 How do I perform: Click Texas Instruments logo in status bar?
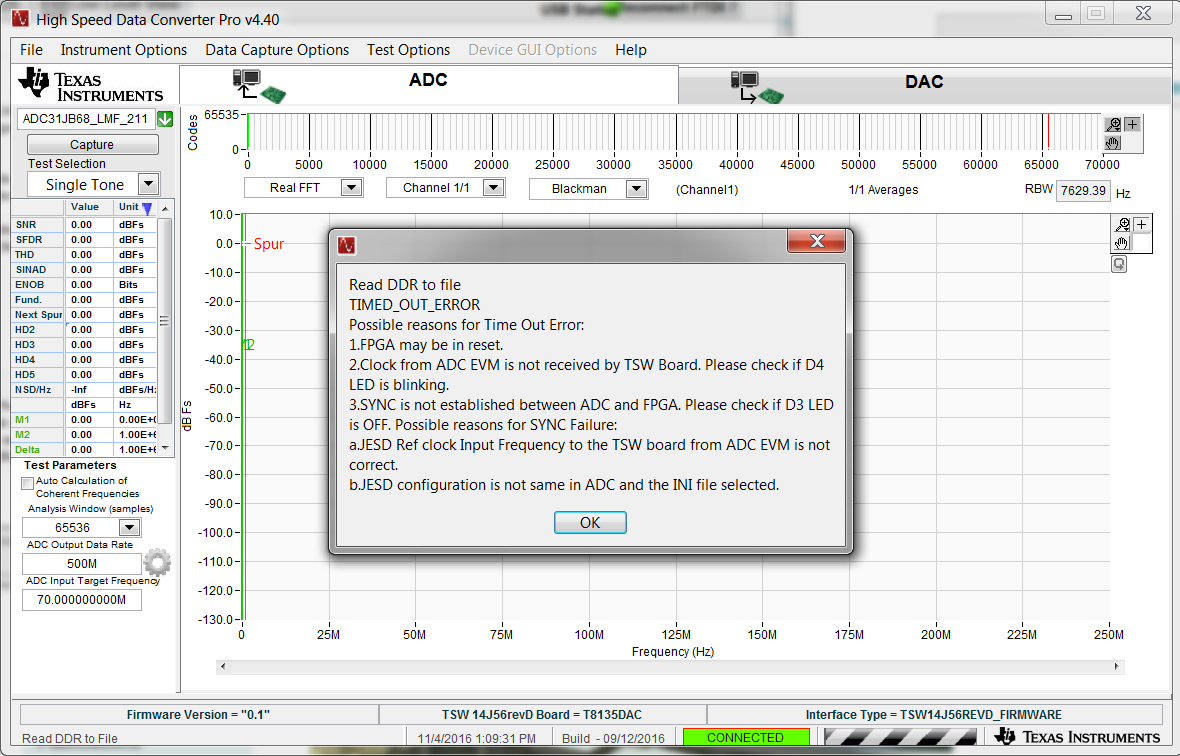point(1078,736)
